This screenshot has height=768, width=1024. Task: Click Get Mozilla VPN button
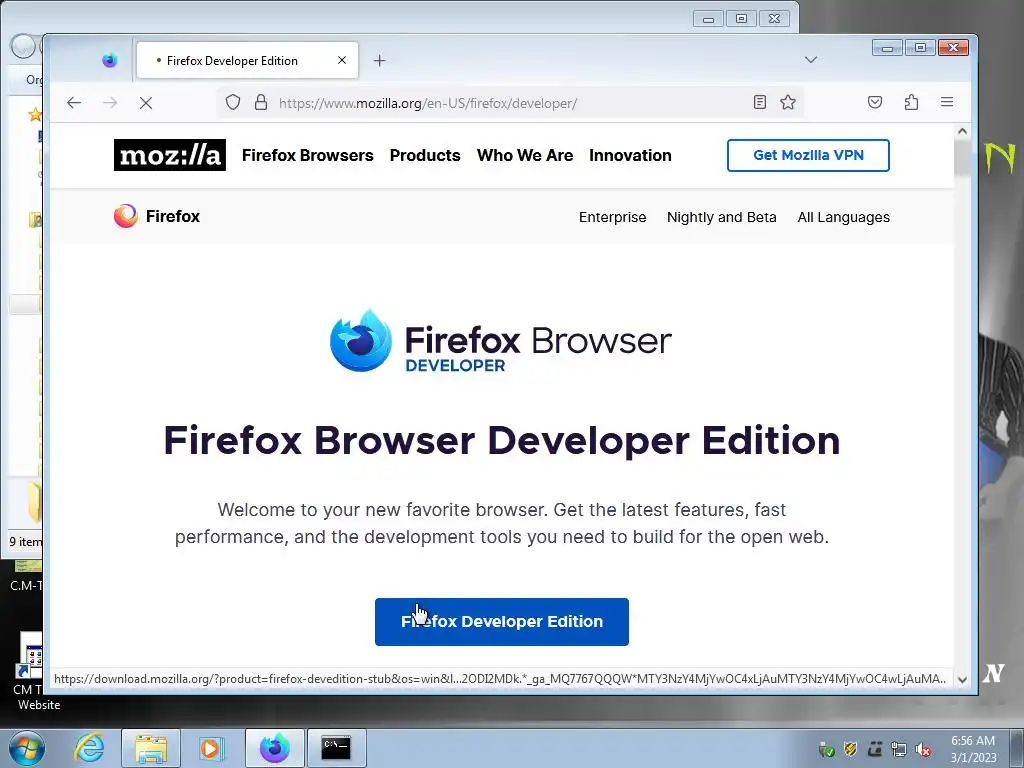(x=808, y=155)
